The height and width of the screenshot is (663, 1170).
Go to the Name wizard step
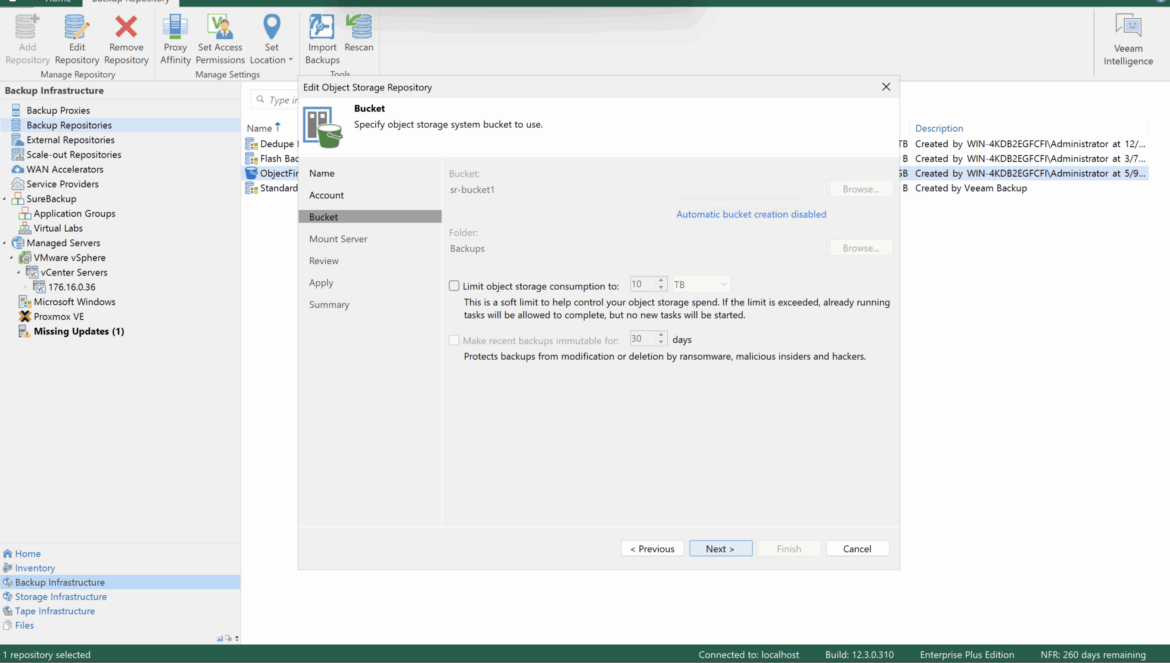pos(322,173)
